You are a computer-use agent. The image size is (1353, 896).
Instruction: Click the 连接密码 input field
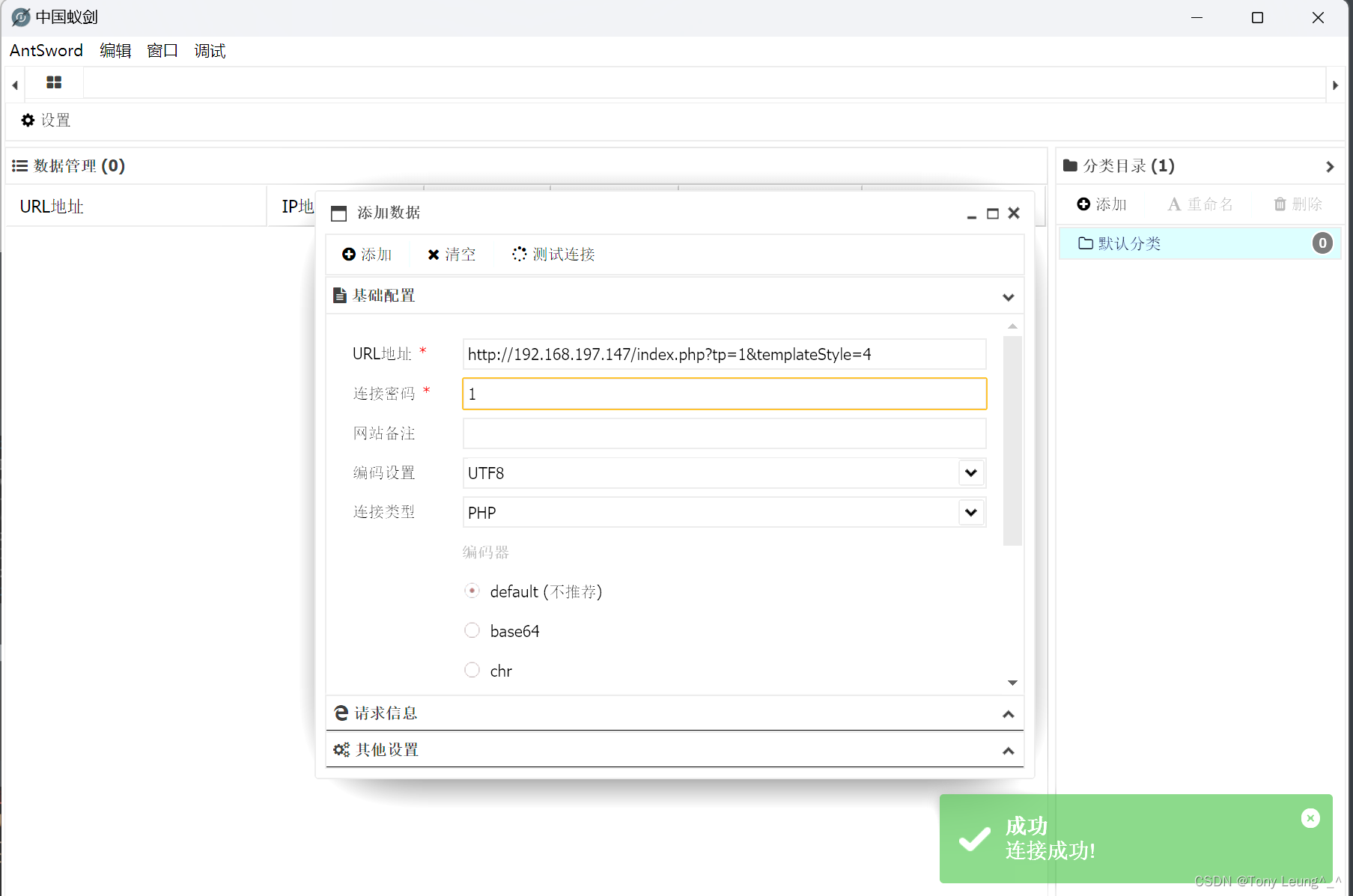[724, 394]
